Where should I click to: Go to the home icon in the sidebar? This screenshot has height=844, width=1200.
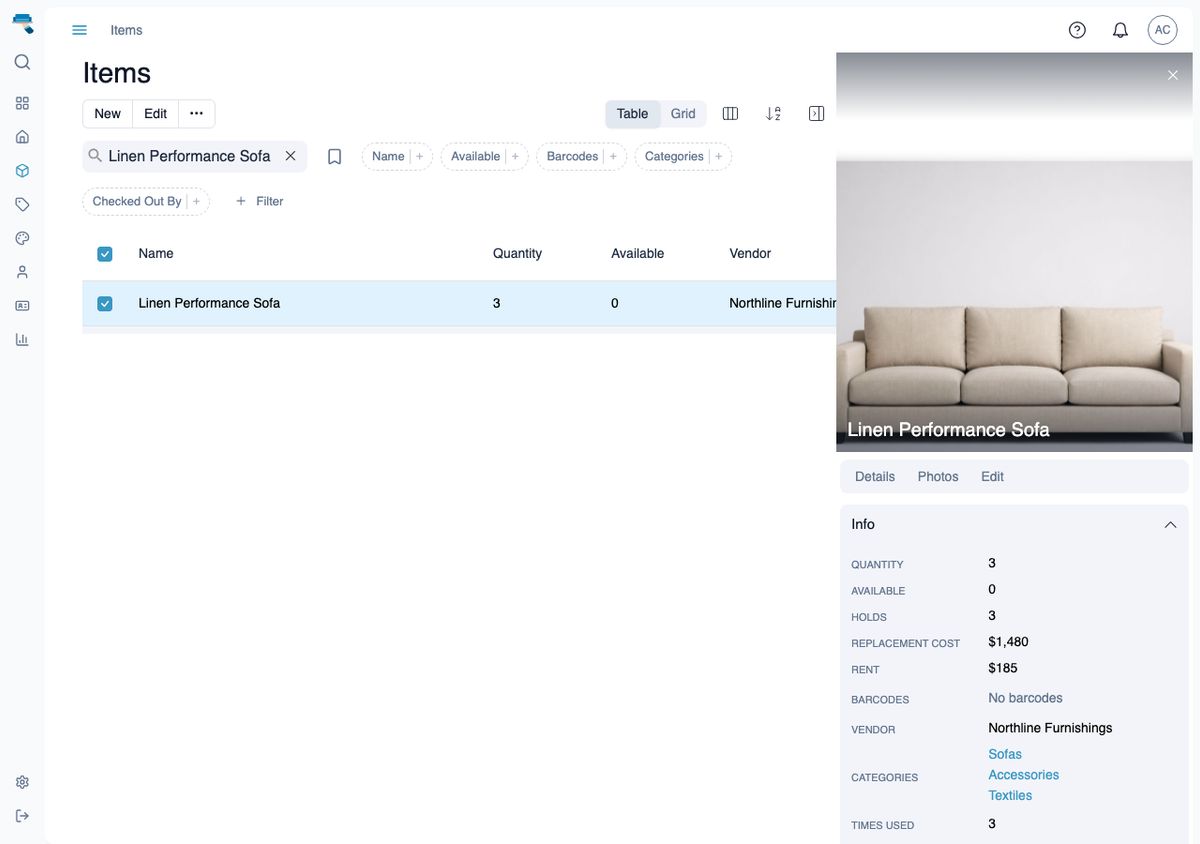22,137
